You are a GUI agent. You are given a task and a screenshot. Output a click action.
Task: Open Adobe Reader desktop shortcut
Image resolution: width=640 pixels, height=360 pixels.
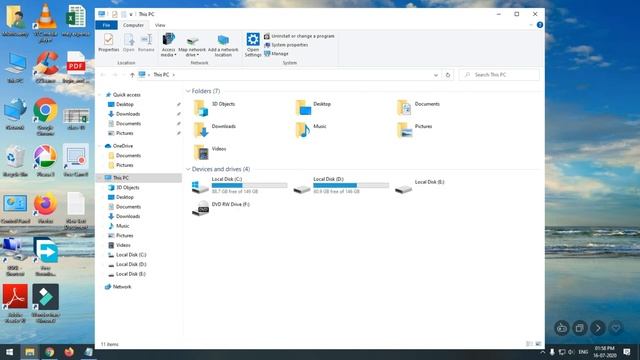pos(15,303)
